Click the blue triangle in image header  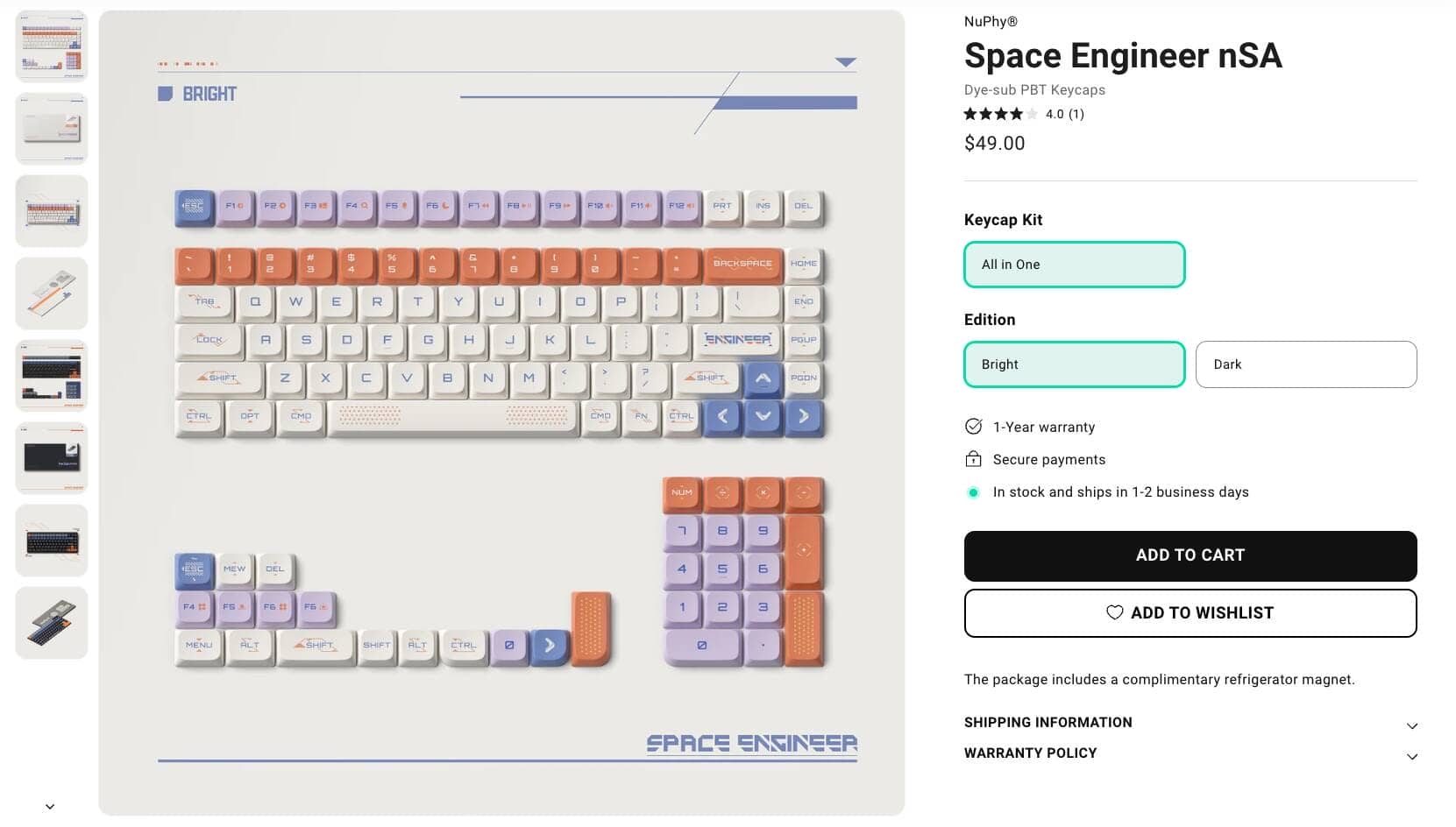click(x=845, y=62)
